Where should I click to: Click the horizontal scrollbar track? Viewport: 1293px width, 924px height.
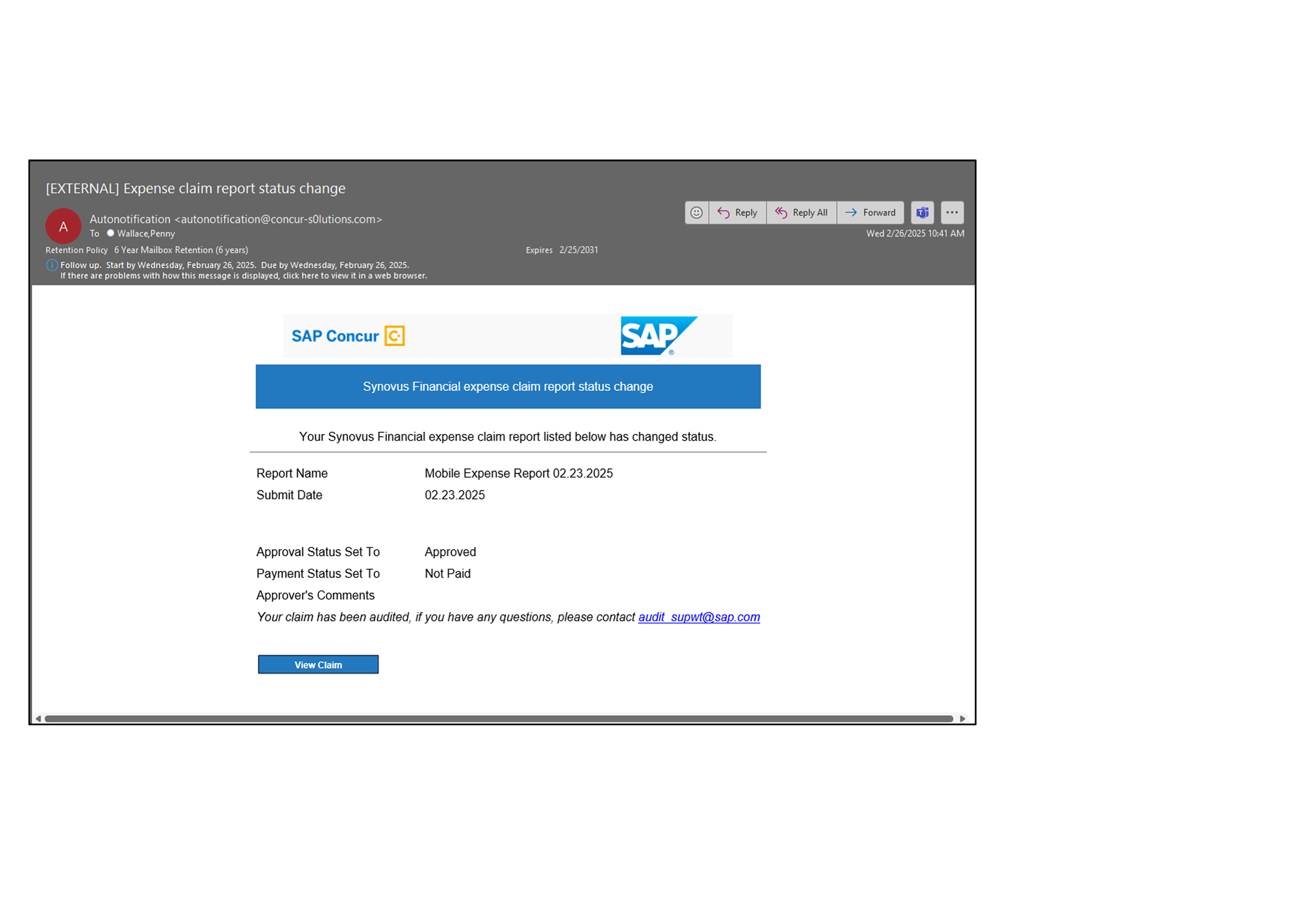pyautogui.click(x=499, y=719)
